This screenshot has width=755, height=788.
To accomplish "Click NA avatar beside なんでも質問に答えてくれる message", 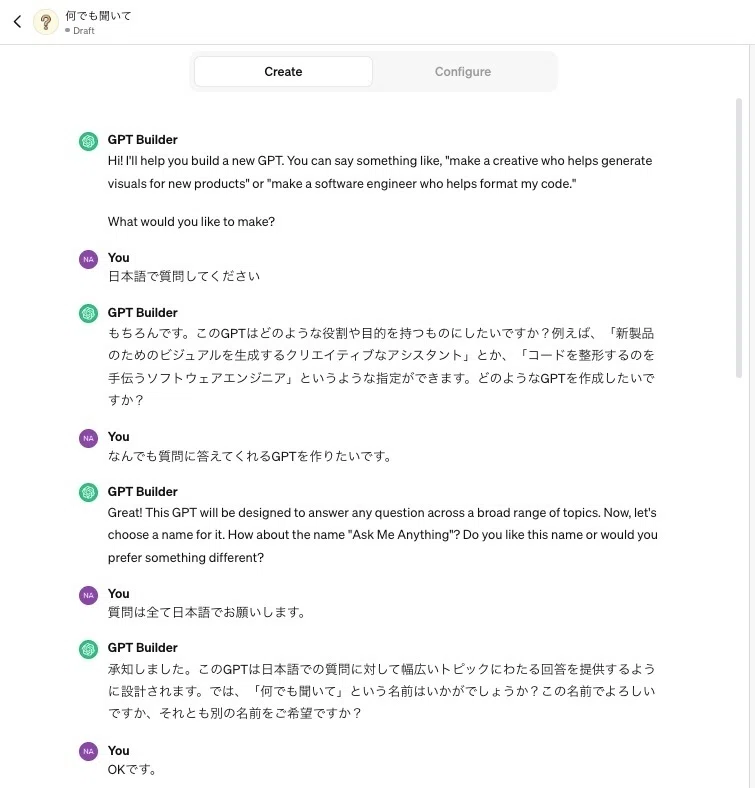I will (88, 438).
